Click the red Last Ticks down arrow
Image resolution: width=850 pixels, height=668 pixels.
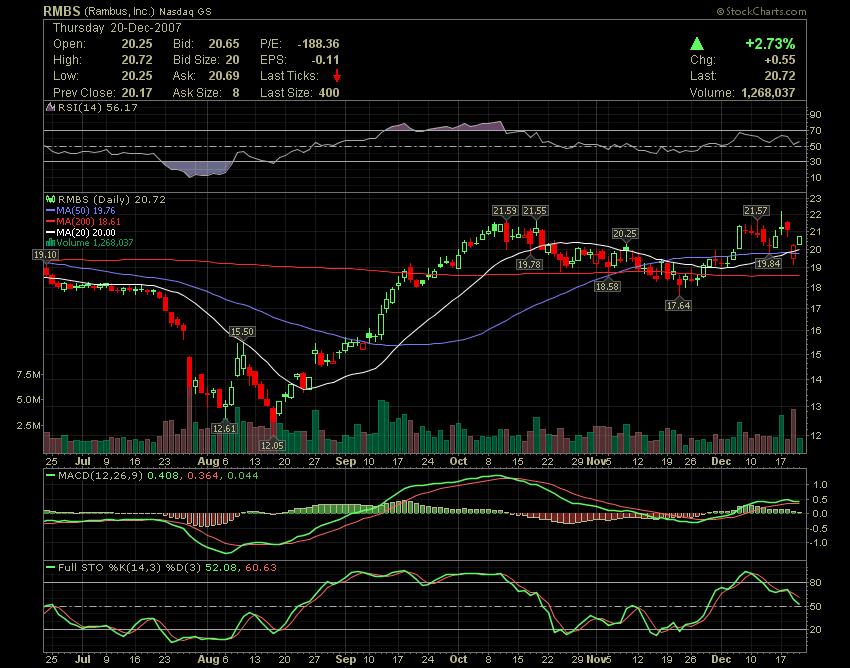tap(337, 75)
